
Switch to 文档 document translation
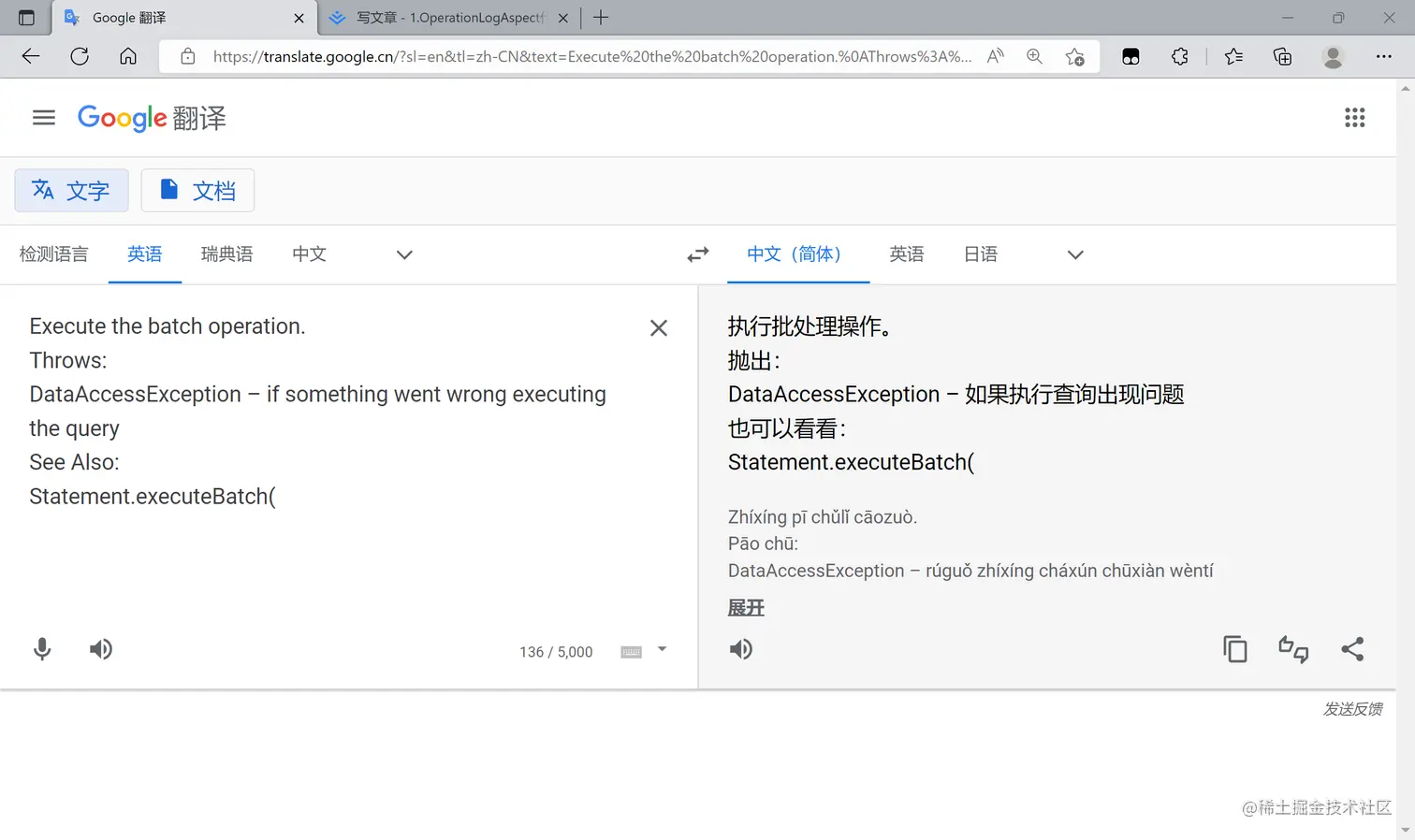click(x=197, y=191)
